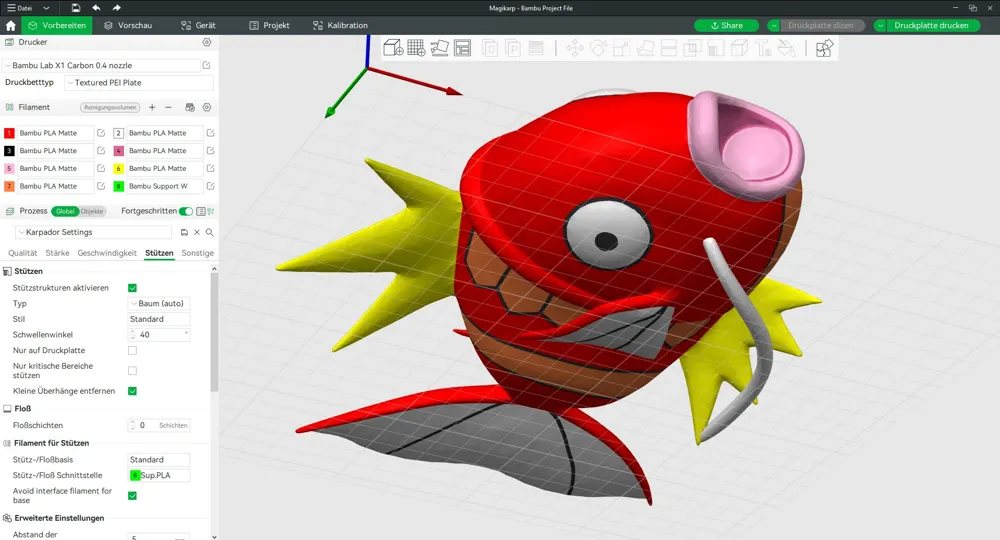The width and height of the screenshot is (1000, 540).
Task: Remove a filament with minus icon
Action: click(168, 107)
